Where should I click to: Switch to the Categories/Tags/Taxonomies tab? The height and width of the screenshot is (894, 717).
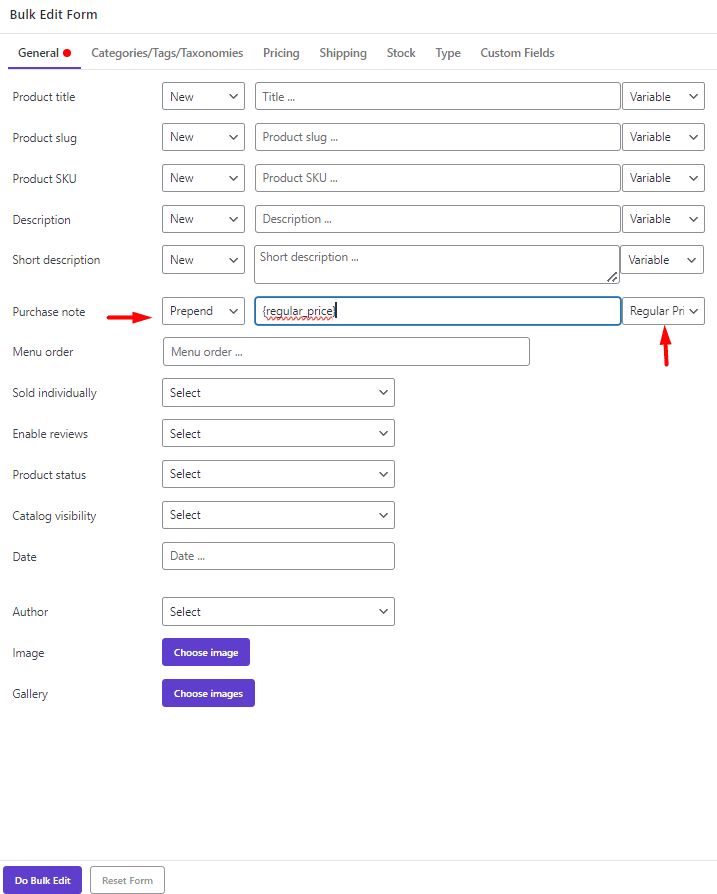click(x=167, y=53)
